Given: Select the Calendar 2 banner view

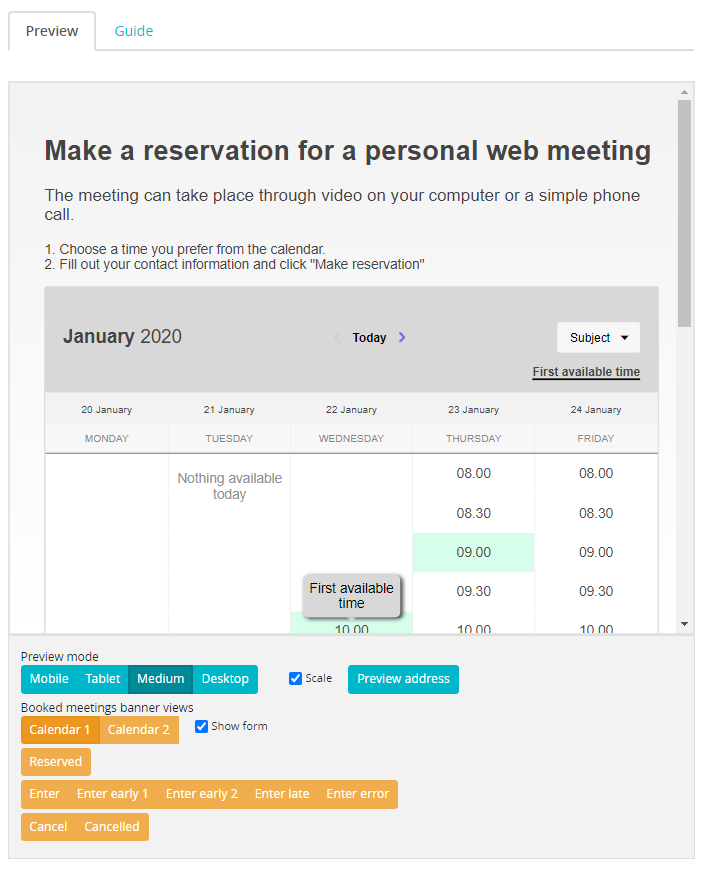Looking at the screenshot, I should click(x=139, y=730).
